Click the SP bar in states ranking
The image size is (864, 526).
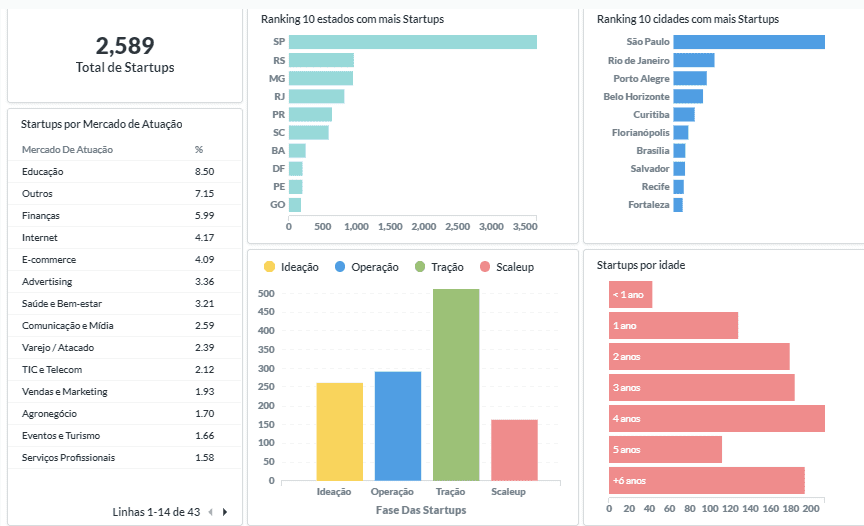(x=412, y=42)
